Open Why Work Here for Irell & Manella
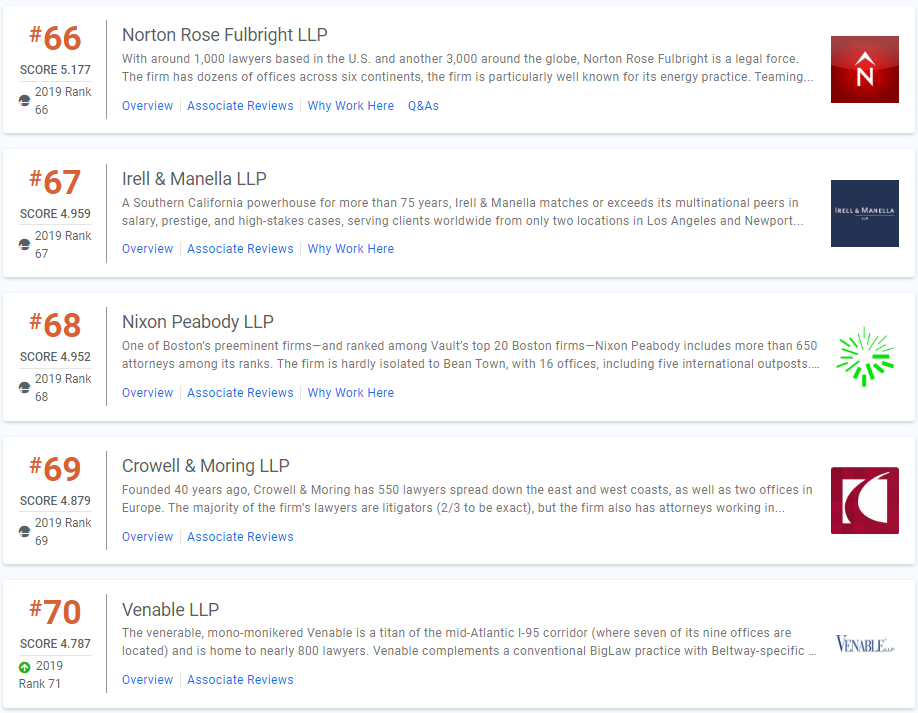918x713 pixels. pyautogui.click(x=351, y=249)
